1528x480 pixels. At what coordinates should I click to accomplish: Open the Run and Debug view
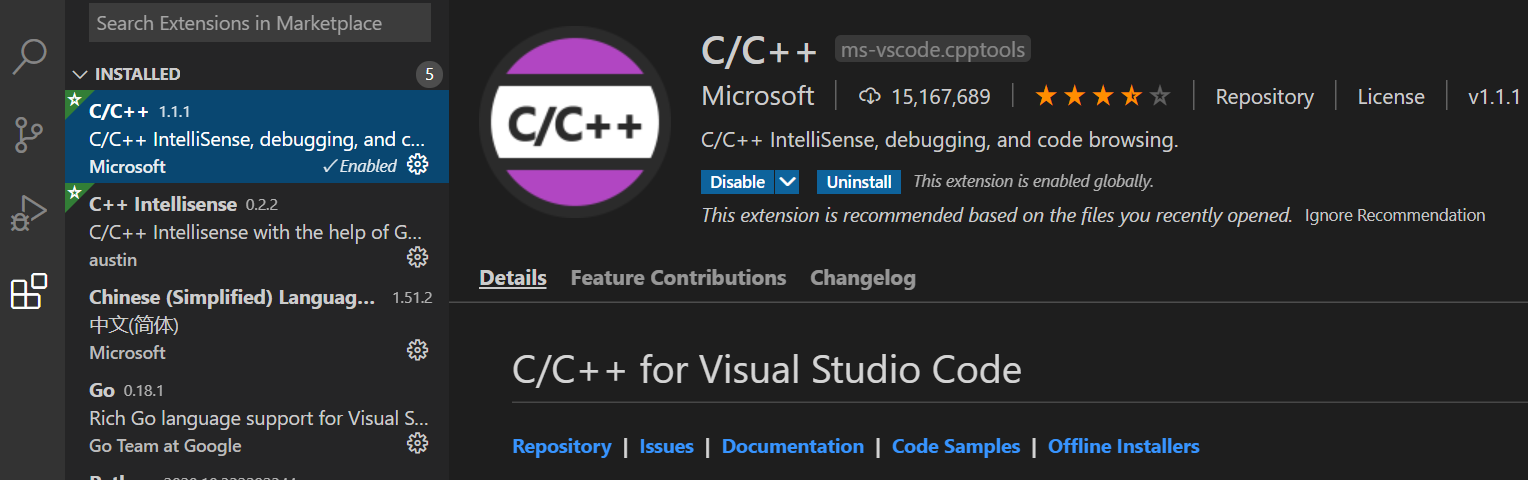pyautogui.click(x=30, y=212)
